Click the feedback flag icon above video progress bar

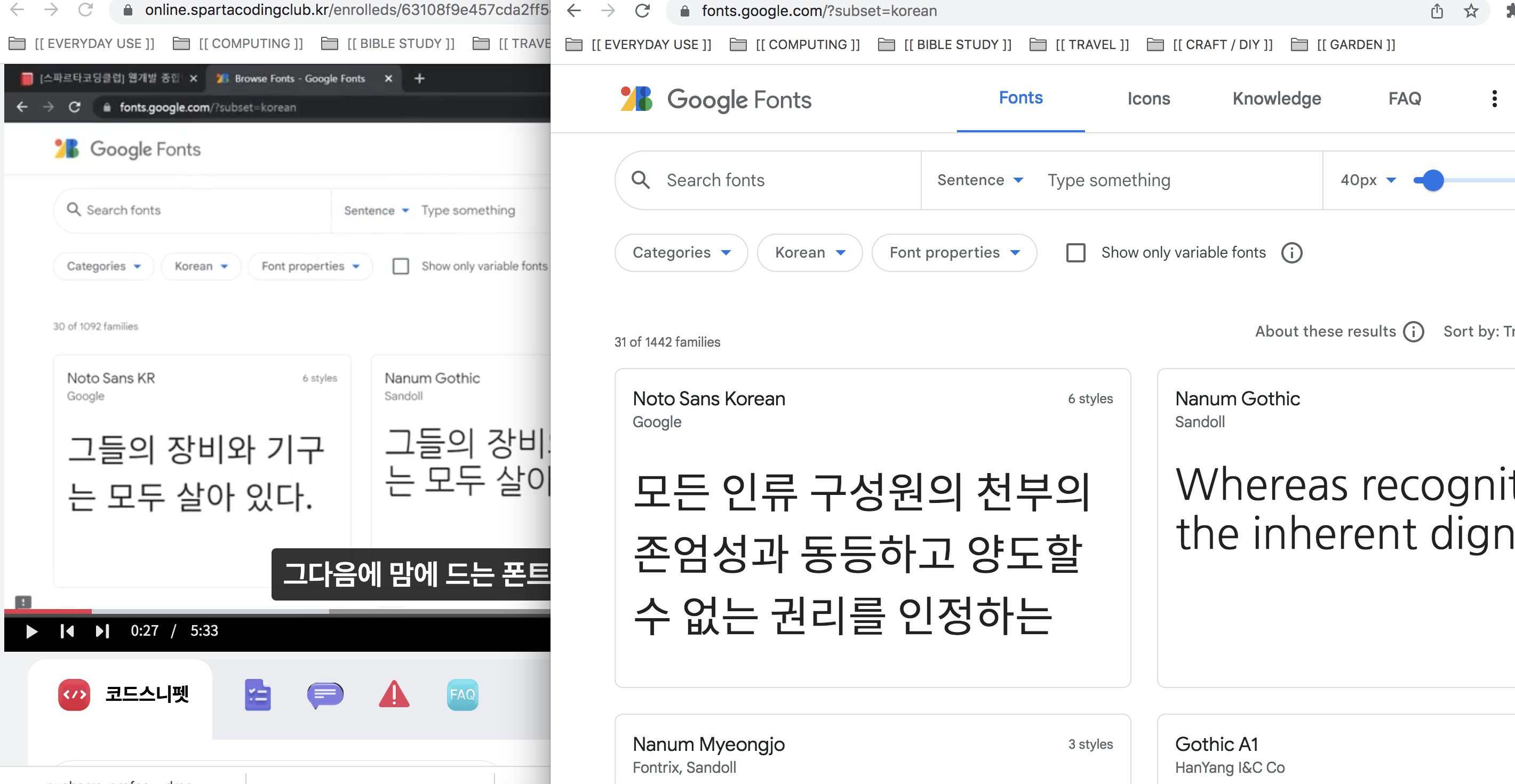[23, 602]
